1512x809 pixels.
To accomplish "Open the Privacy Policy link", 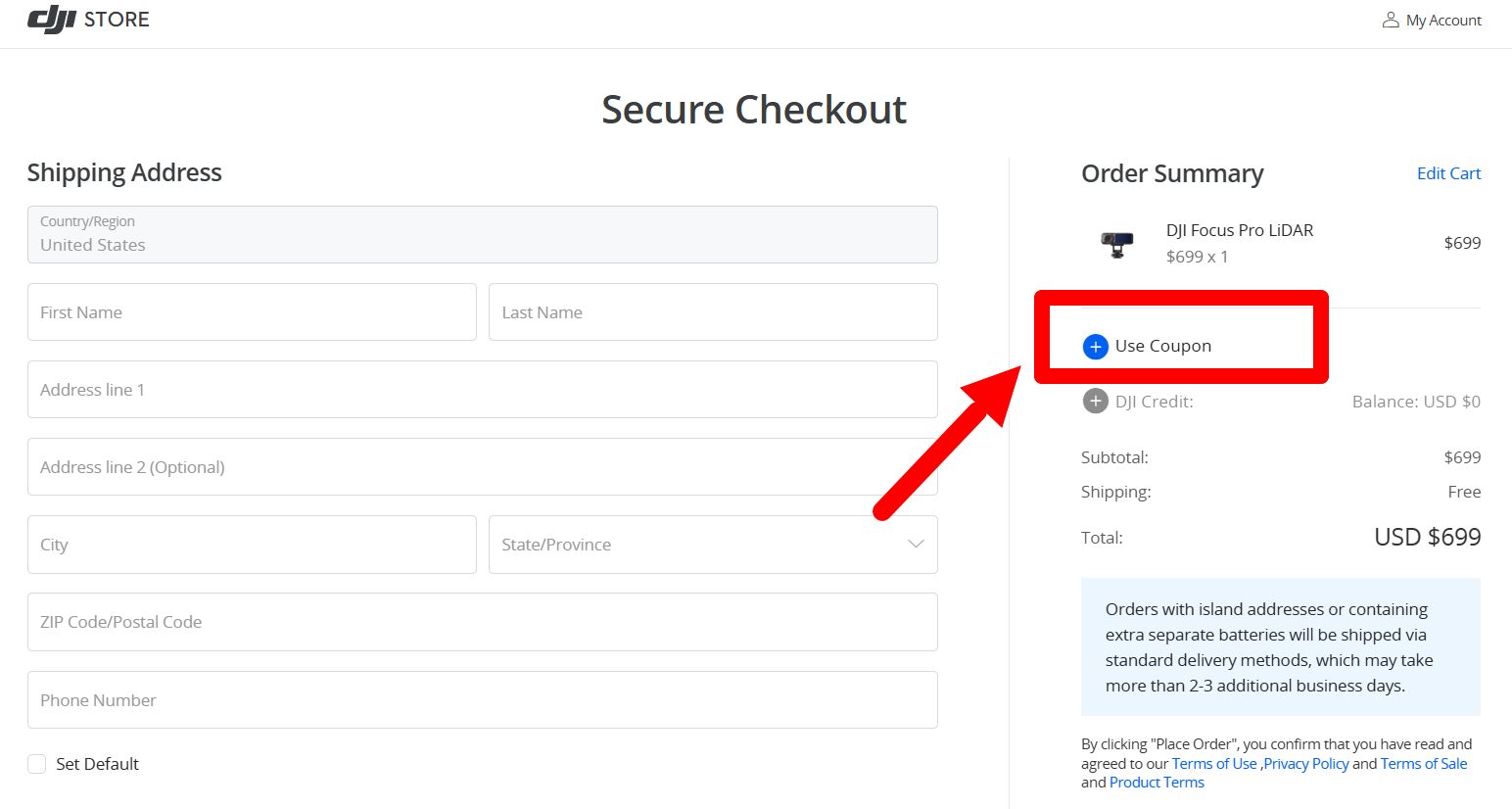I will (1306, 764).
